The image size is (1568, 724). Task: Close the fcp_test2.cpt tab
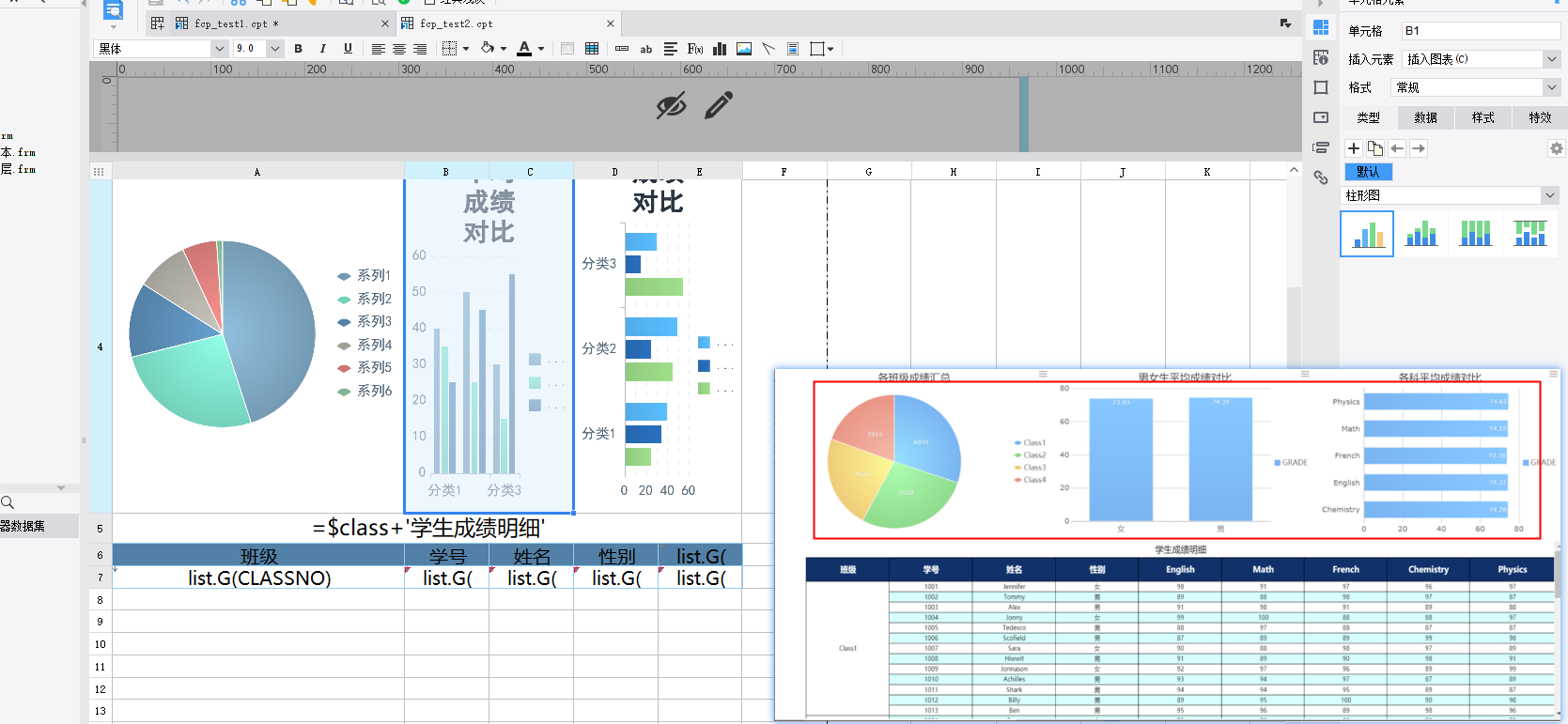(x=611, y=23)
